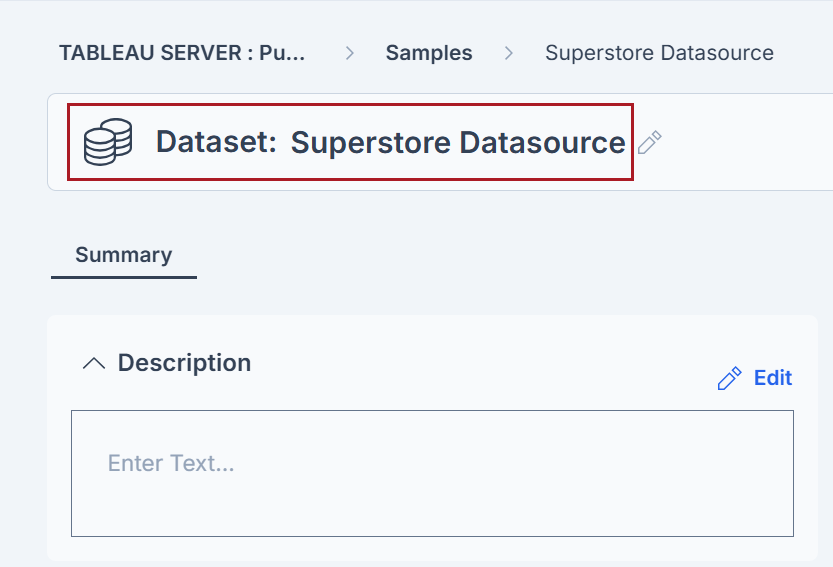This screenshot has height=567, width=833.
Task: Collapse the Description section chevron
Action: pyautogui.click(x=94, y=363)
